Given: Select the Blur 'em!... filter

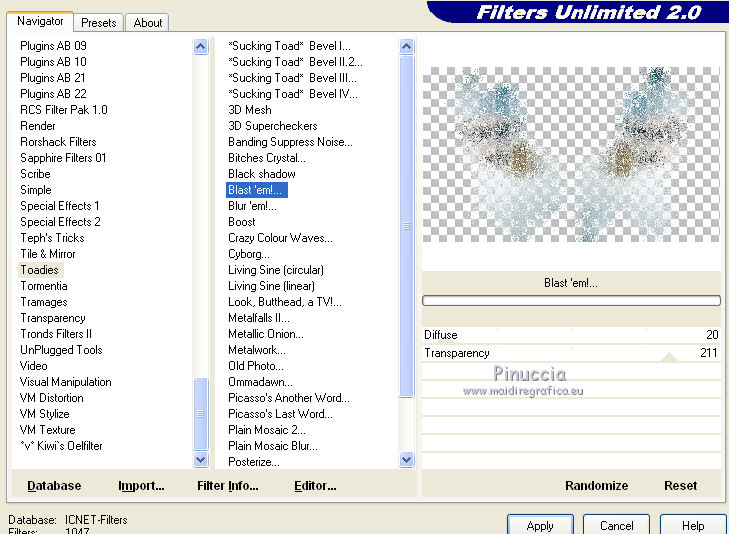Looking at the screenshot, I should click(x=252, y=205).
